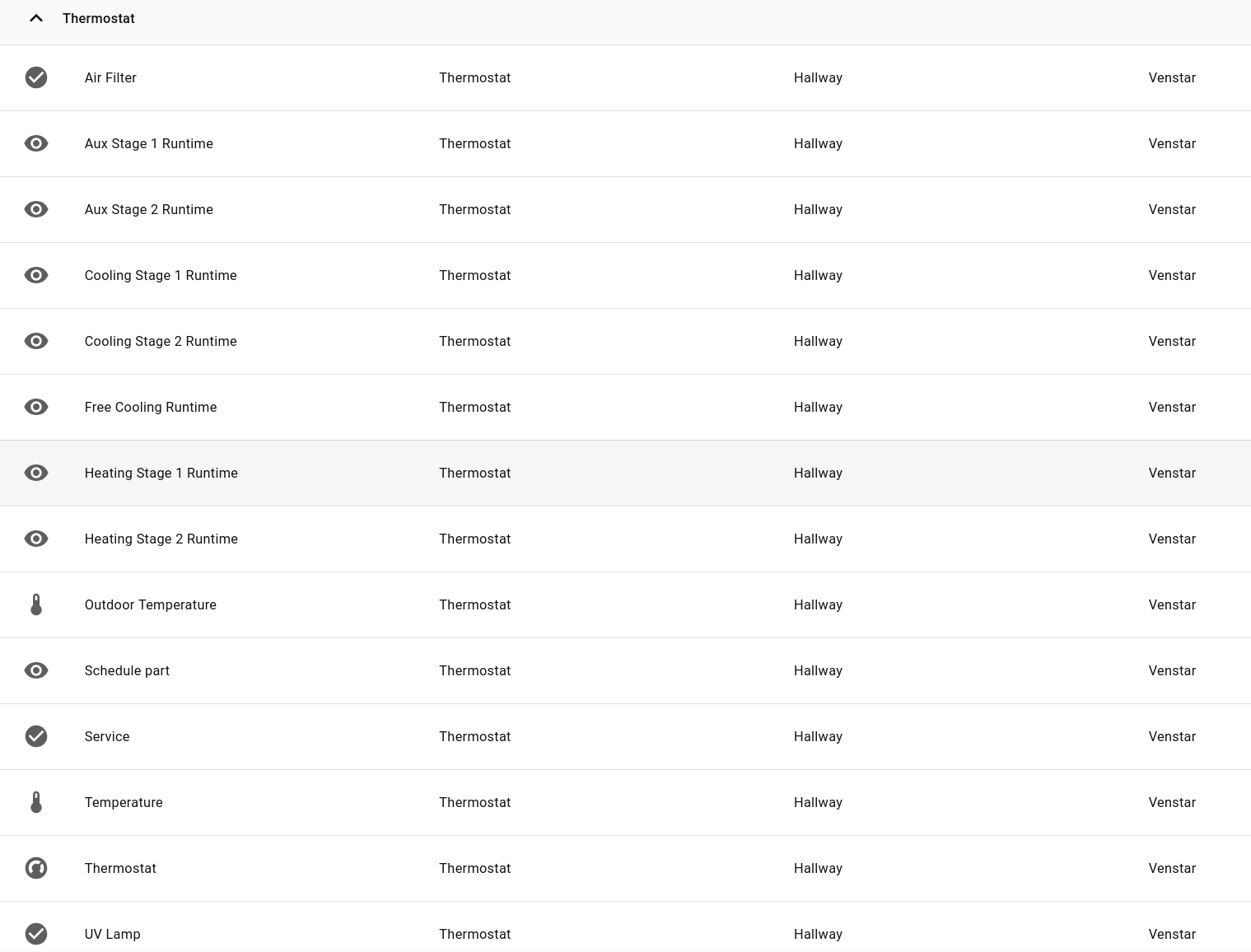
Task: Click the Free Cooling Runtime eye icon
Action: tap(36, 407)
